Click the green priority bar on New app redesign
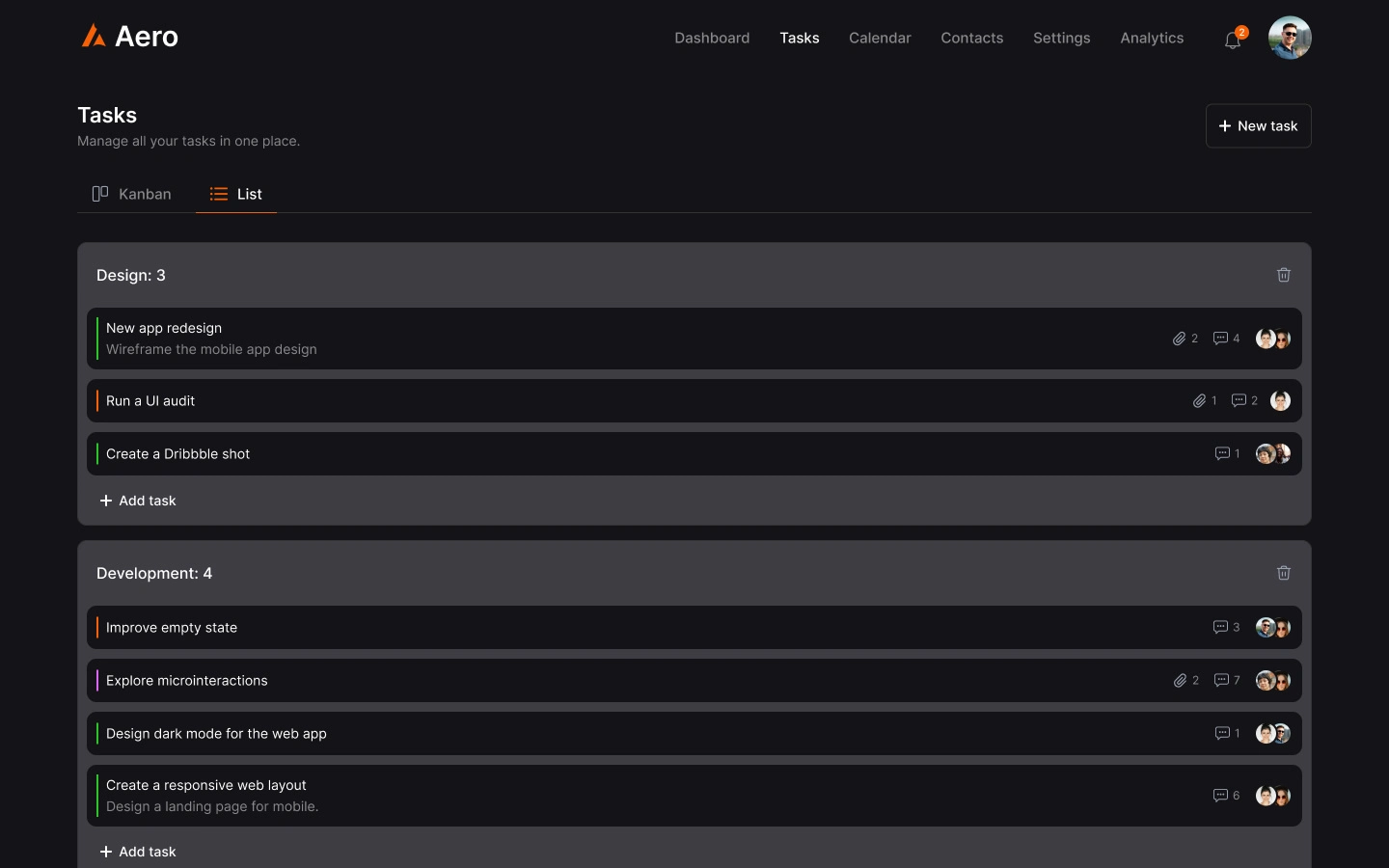This screenshot has width=1389, height=868. (97, 339)
